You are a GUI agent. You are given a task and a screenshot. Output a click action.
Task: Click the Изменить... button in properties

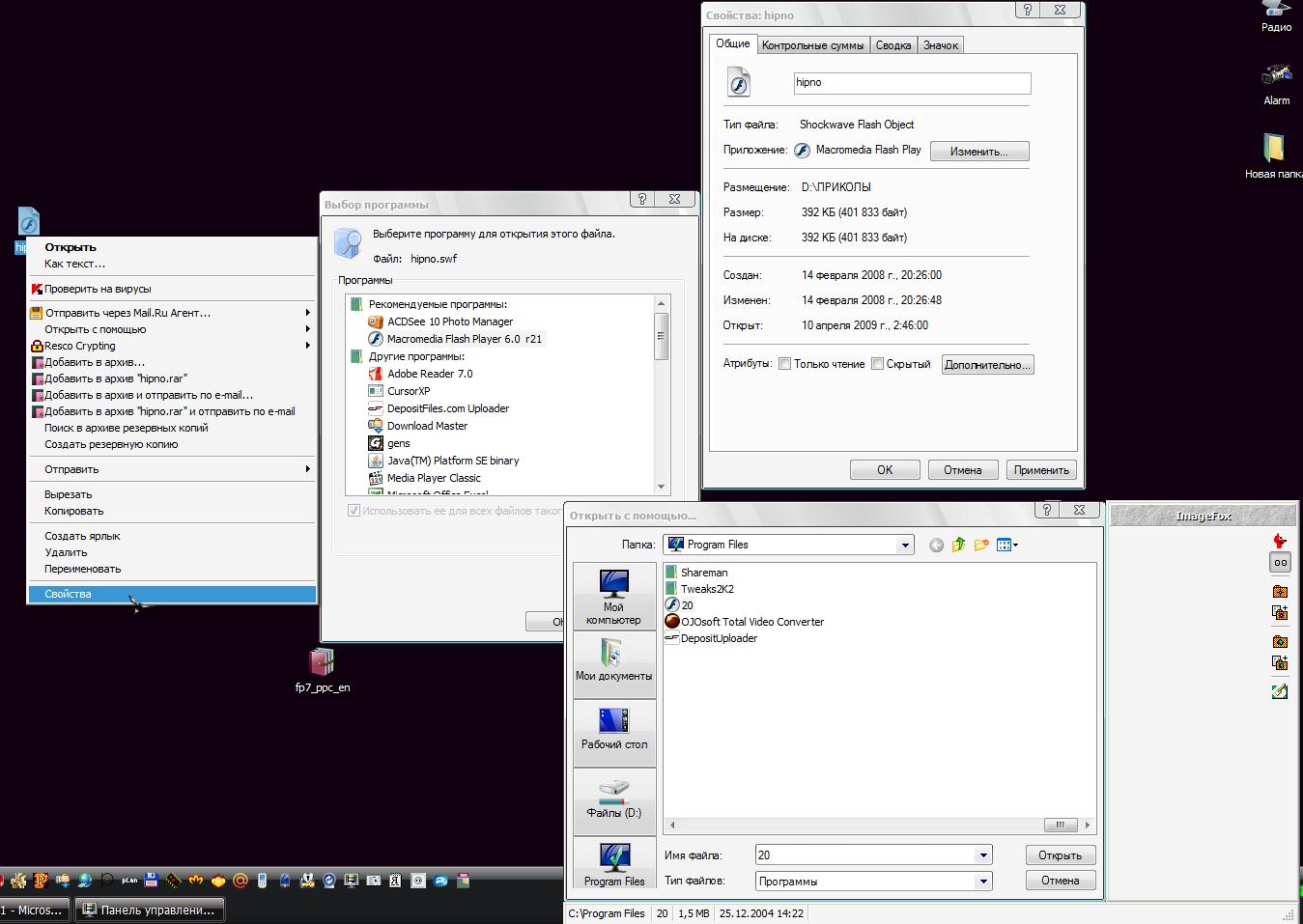tap(979, 152)
